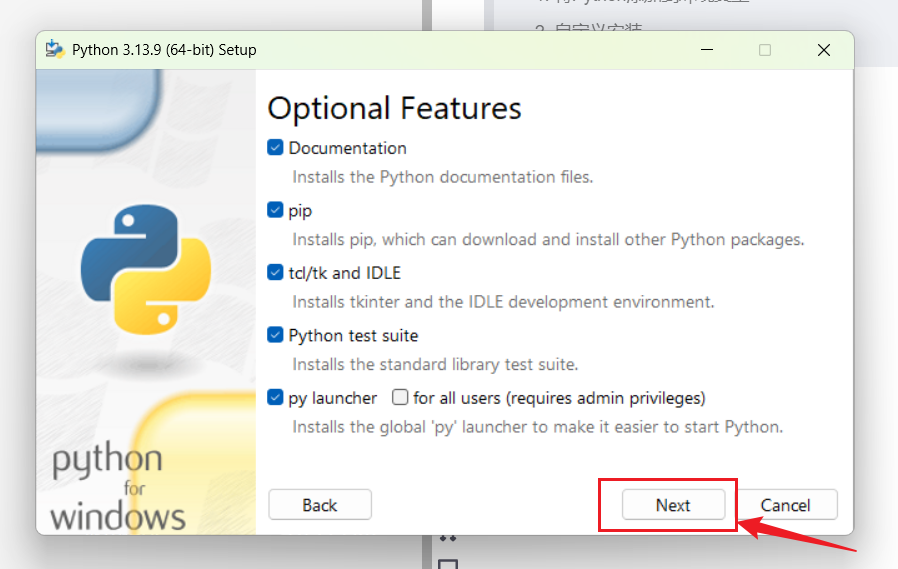The image size is (898, 569).
Task: Click the 'py' launcher description text
Action: (x=538, y=427)
